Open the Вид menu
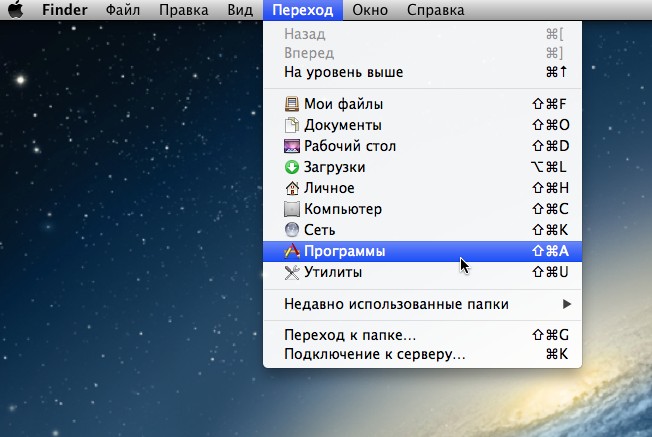This screenshot has width=652, height=437. click(x=240, y=10)
